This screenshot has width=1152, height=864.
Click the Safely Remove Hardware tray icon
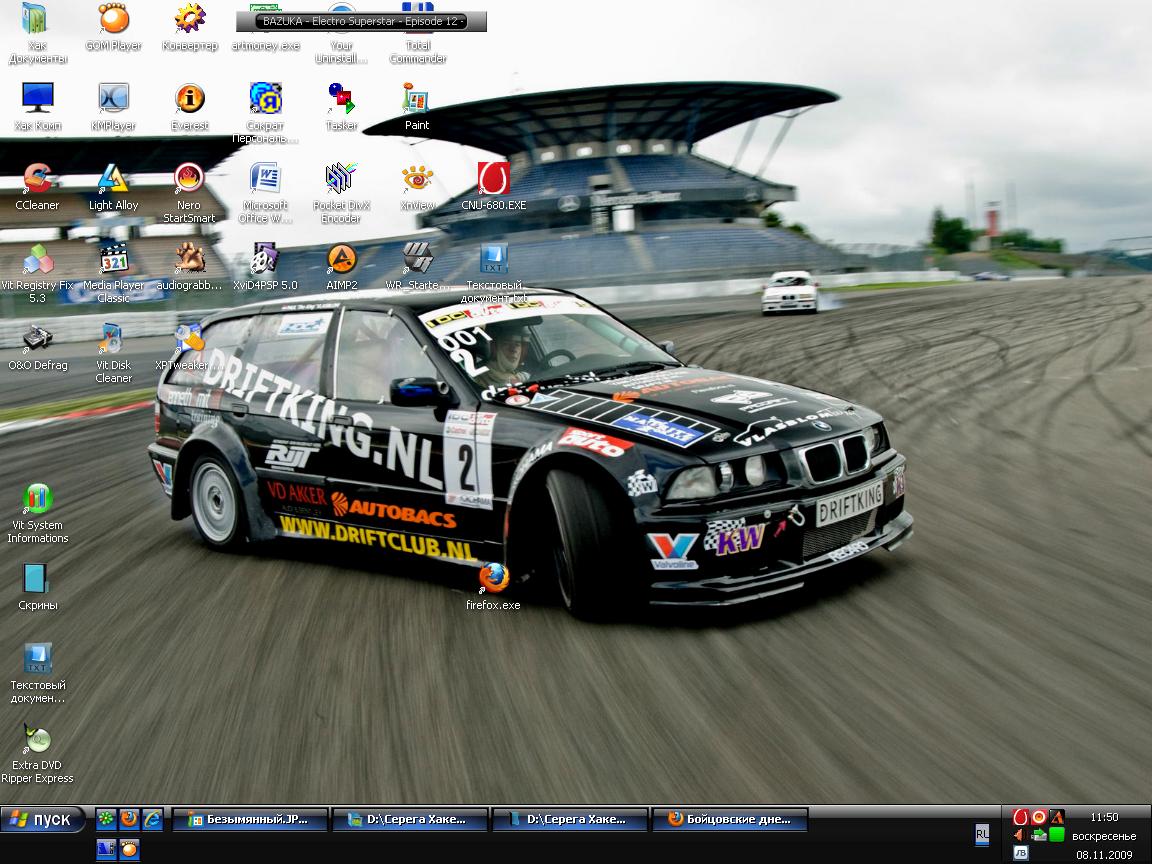click(x=1039, y=835)
